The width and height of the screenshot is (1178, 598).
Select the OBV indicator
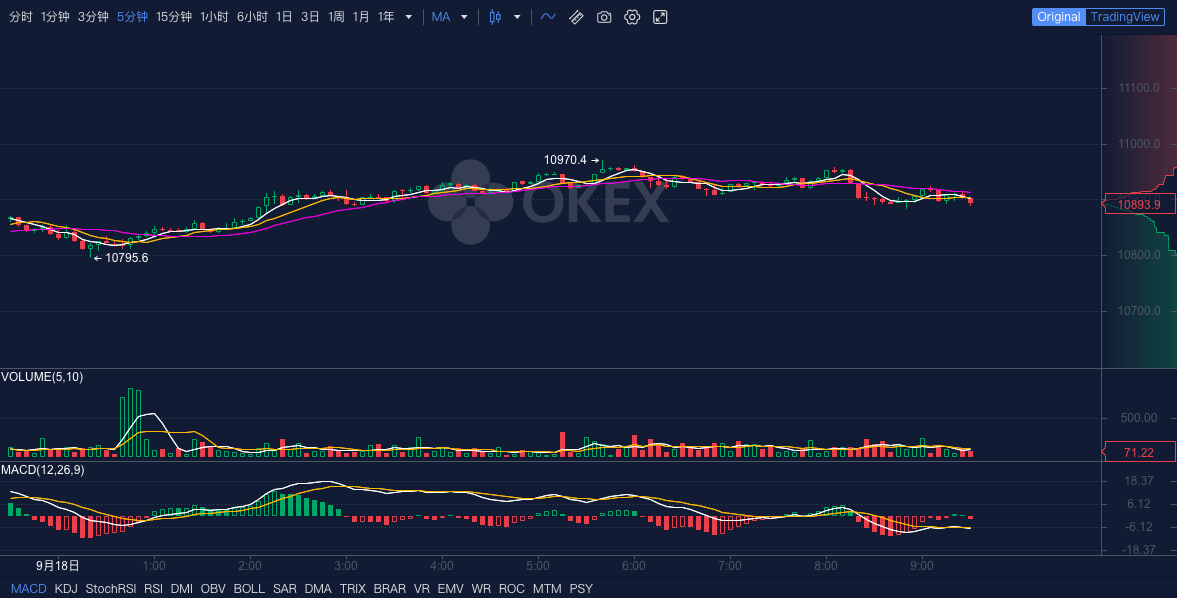(x=213, y=589)
